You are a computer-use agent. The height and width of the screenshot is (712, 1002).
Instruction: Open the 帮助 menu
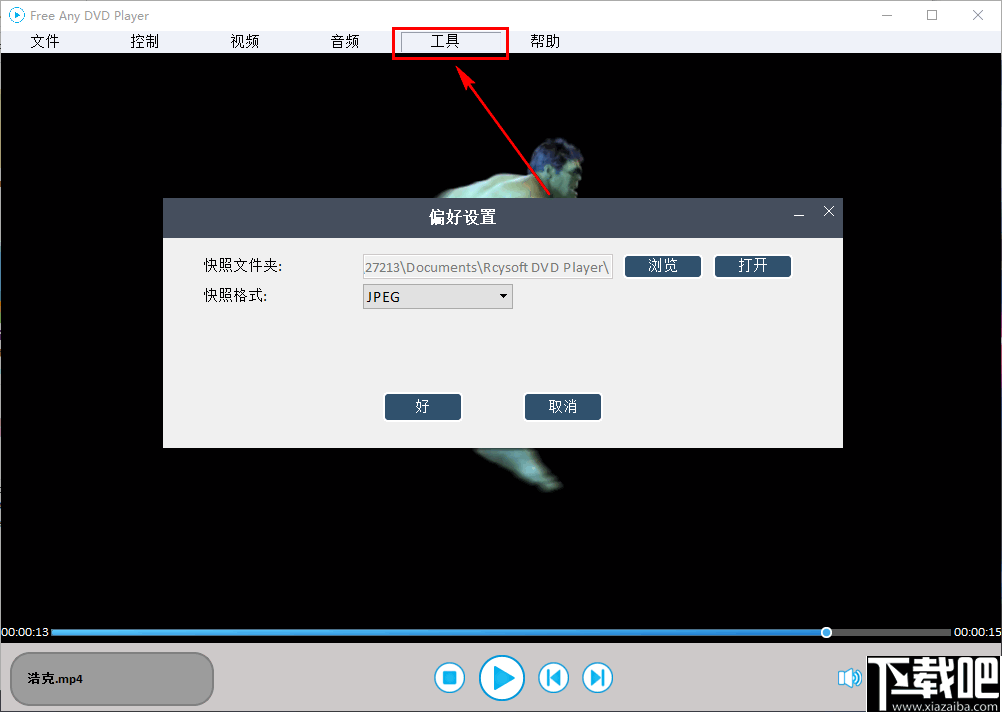pos(545,41)
